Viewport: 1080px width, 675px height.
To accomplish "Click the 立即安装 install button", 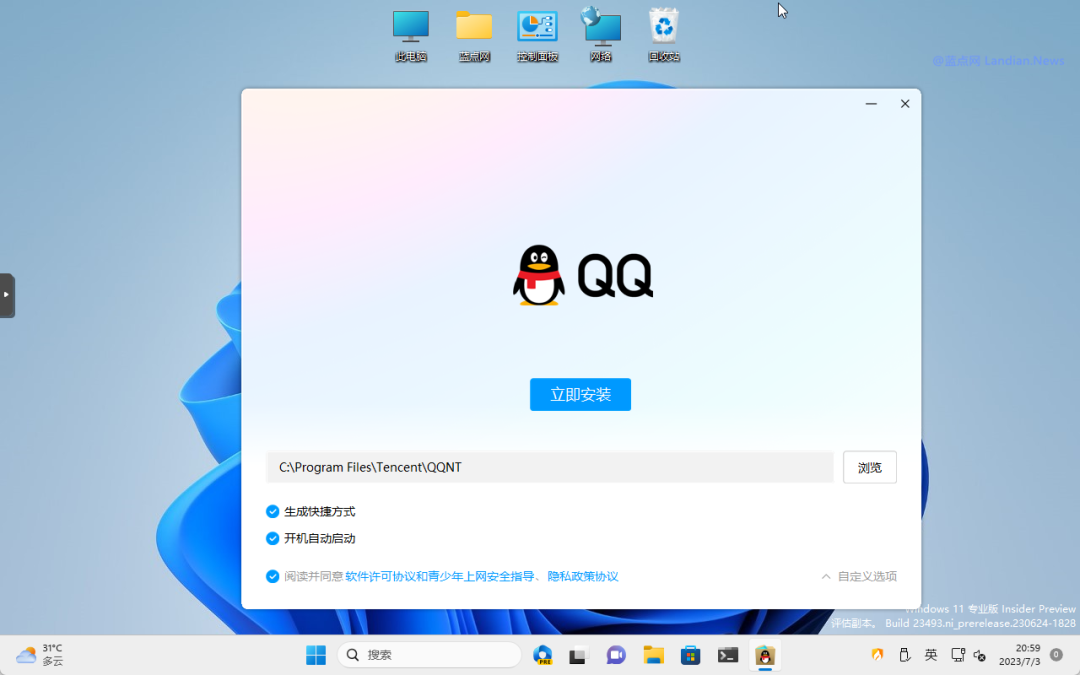I will pyautogui.click(x=580, y=394).
